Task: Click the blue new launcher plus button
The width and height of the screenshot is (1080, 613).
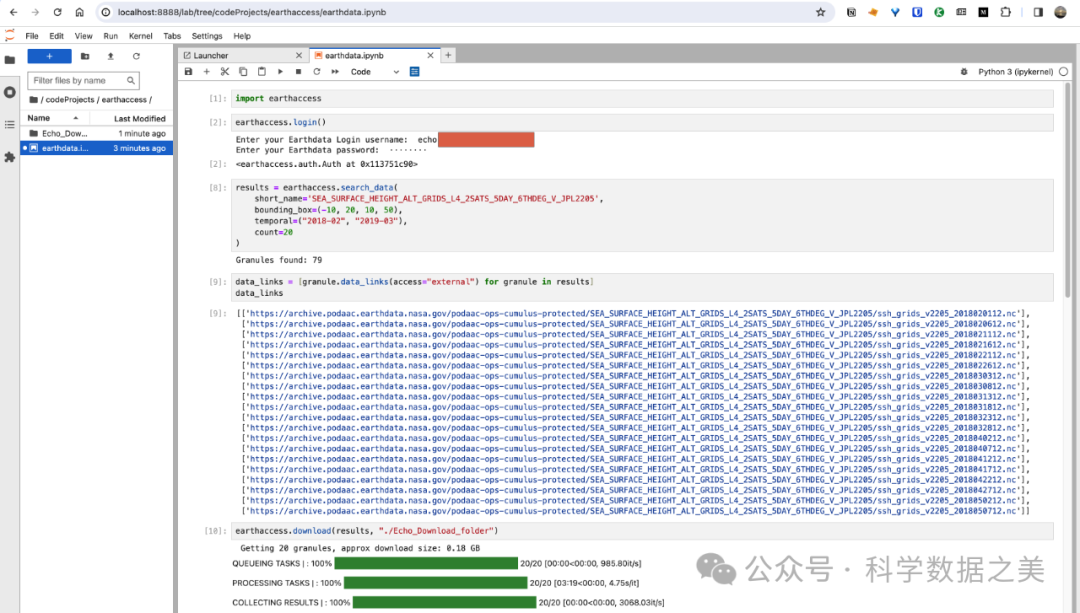Action: coord(49,56)
